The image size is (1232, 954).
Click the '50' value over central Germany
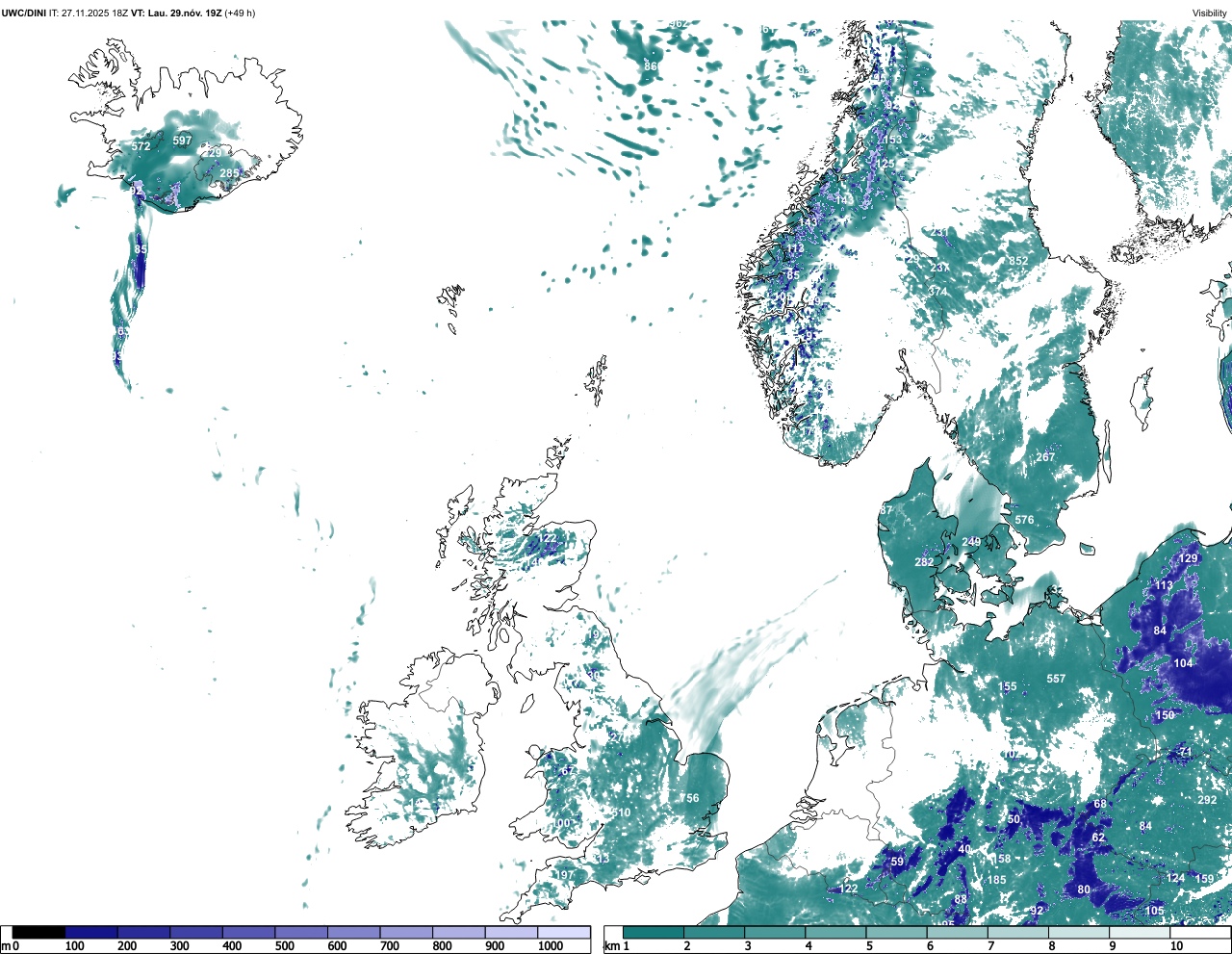(1014, 819)
